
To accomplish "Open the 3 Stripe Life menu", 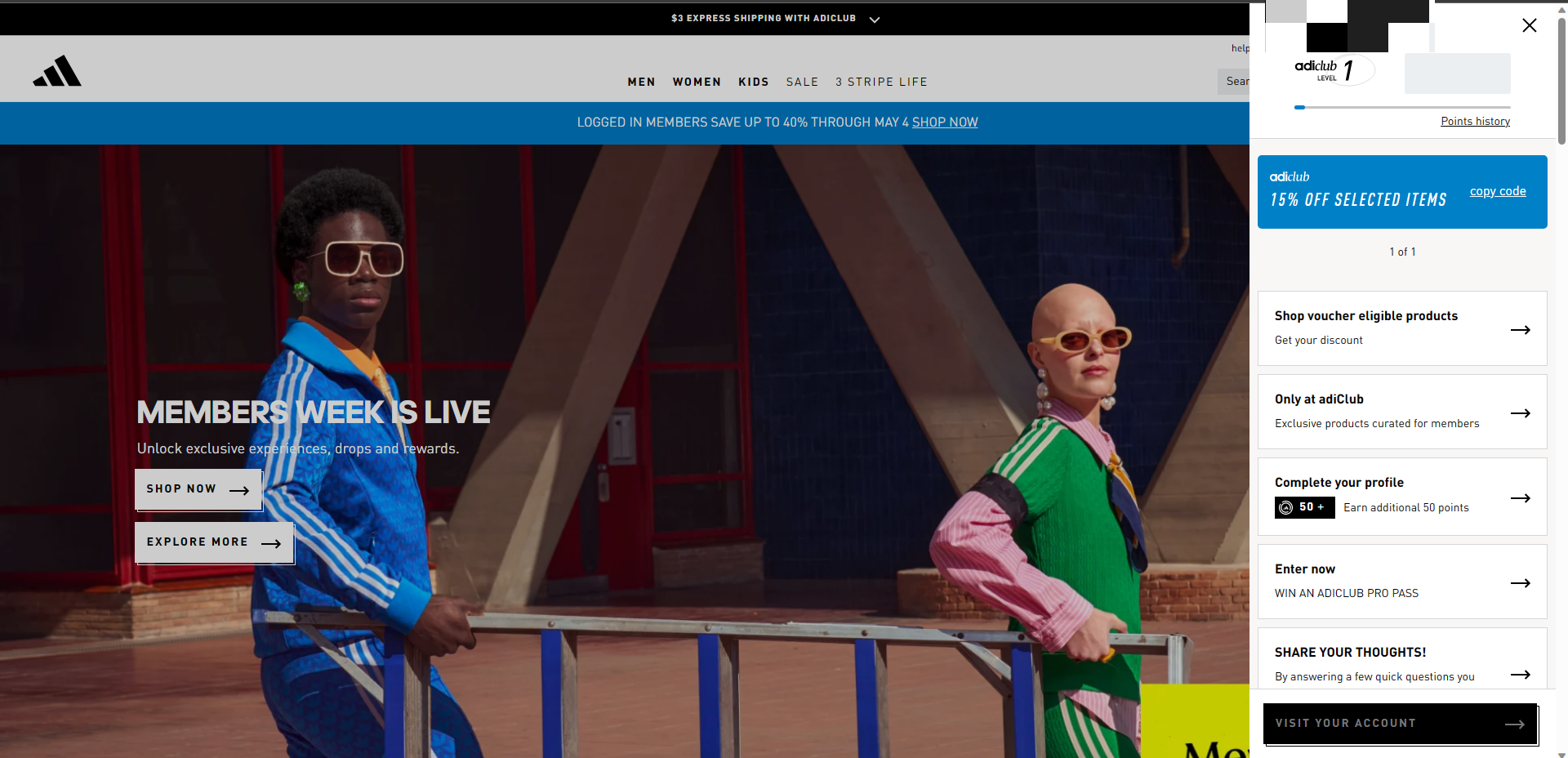I will click(x=881, y=82).
